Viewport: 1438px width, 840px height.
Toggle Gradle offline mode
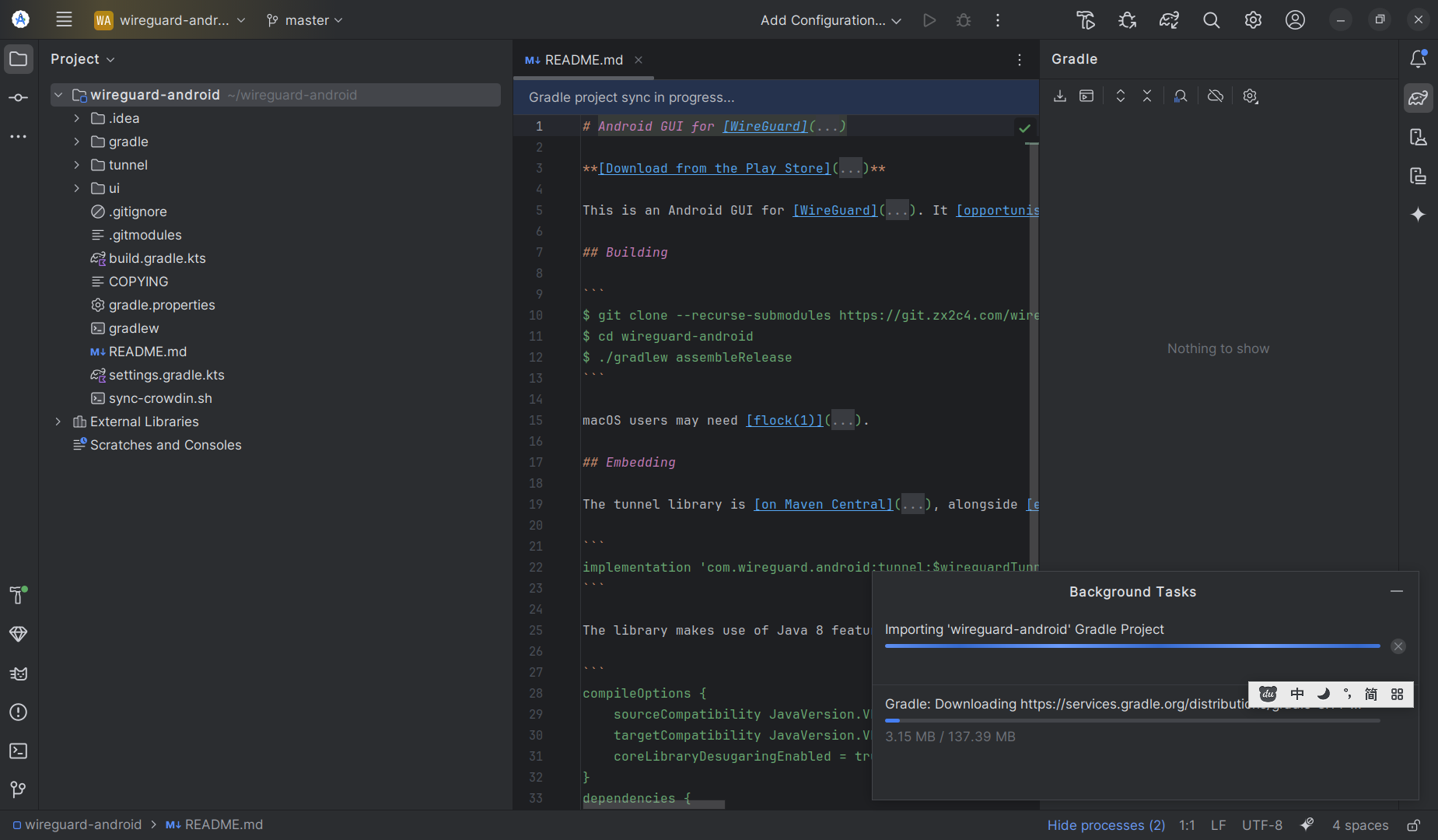(x=1215, y=96)
